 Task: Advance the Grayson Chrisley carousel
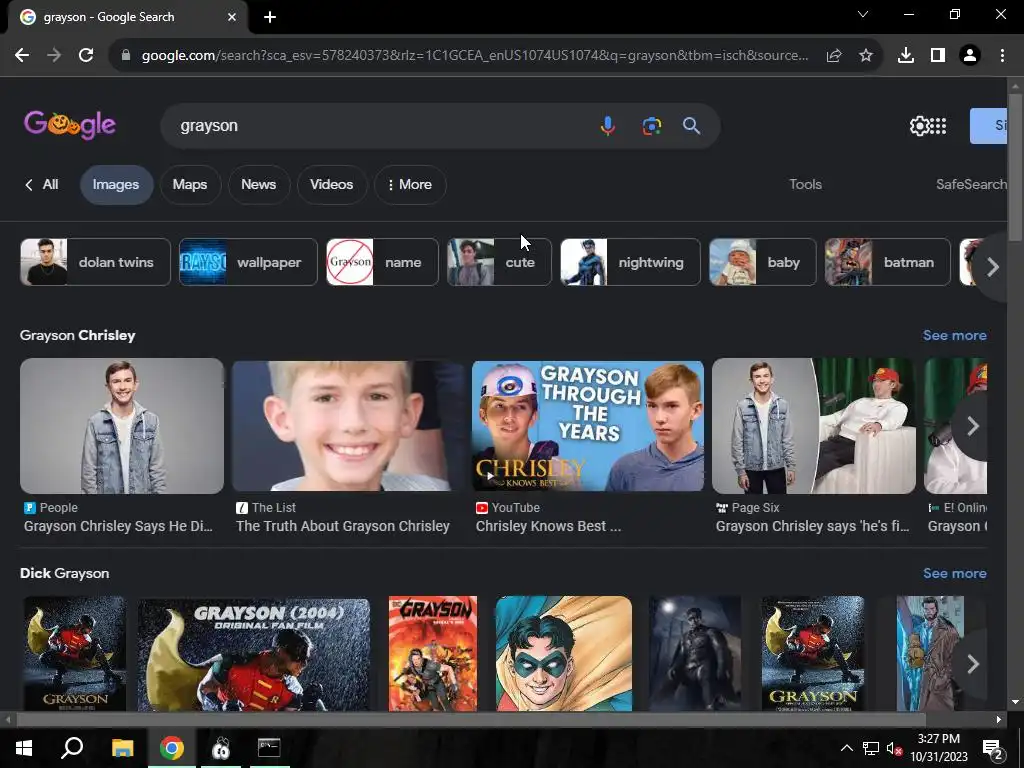pyautogui.click(x=972, y=426)
